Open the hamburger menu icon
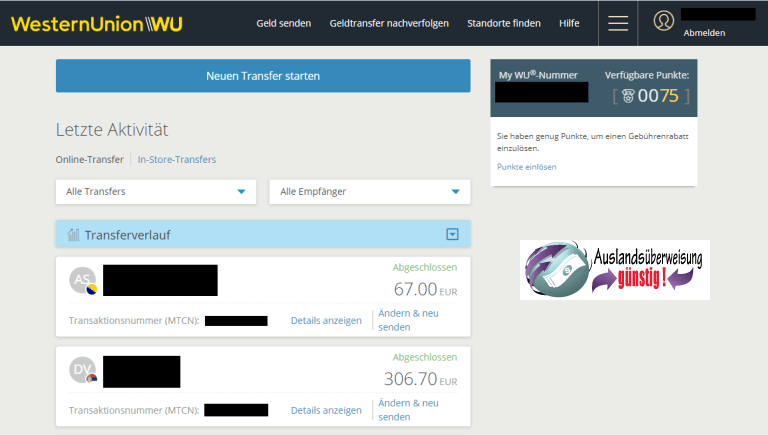The width and height of the screenshot is (768, 435). tap(618, 23)
